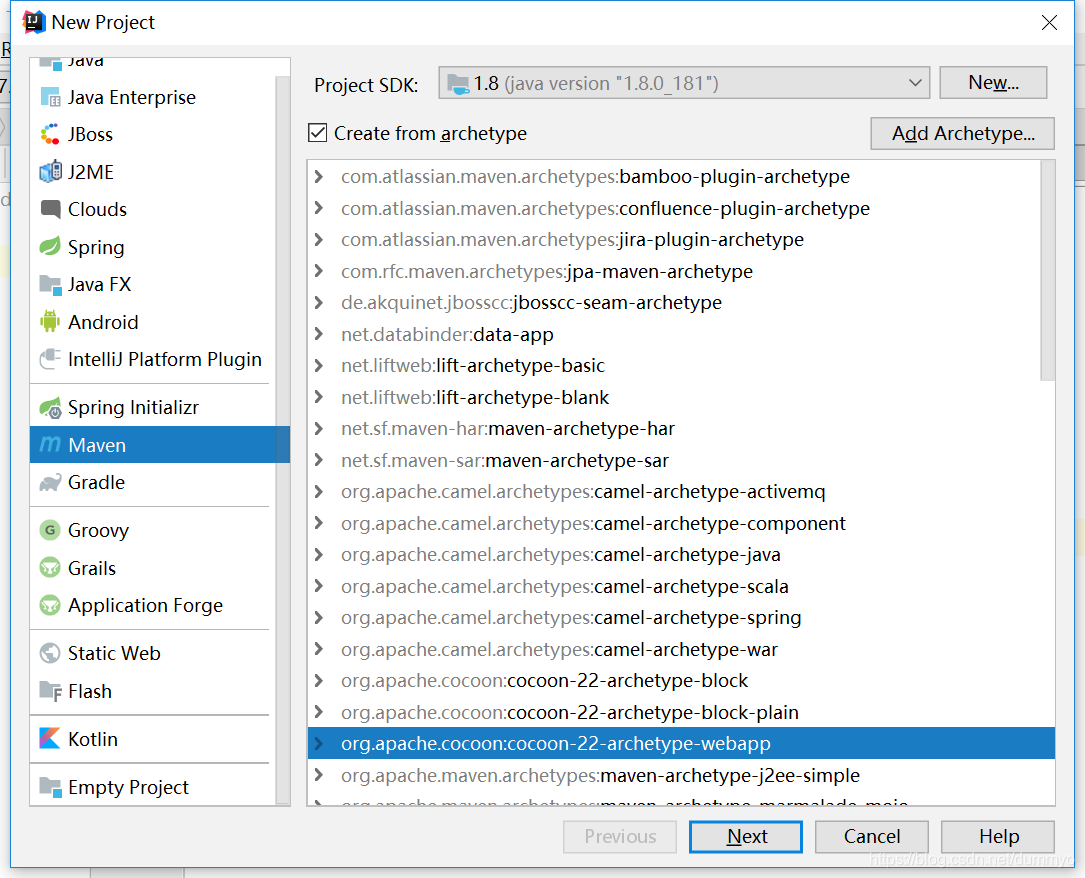Click the IntelliJ IDEA logo in title bar
This screenshot has height=878, width=1085.
coord(34,22)
